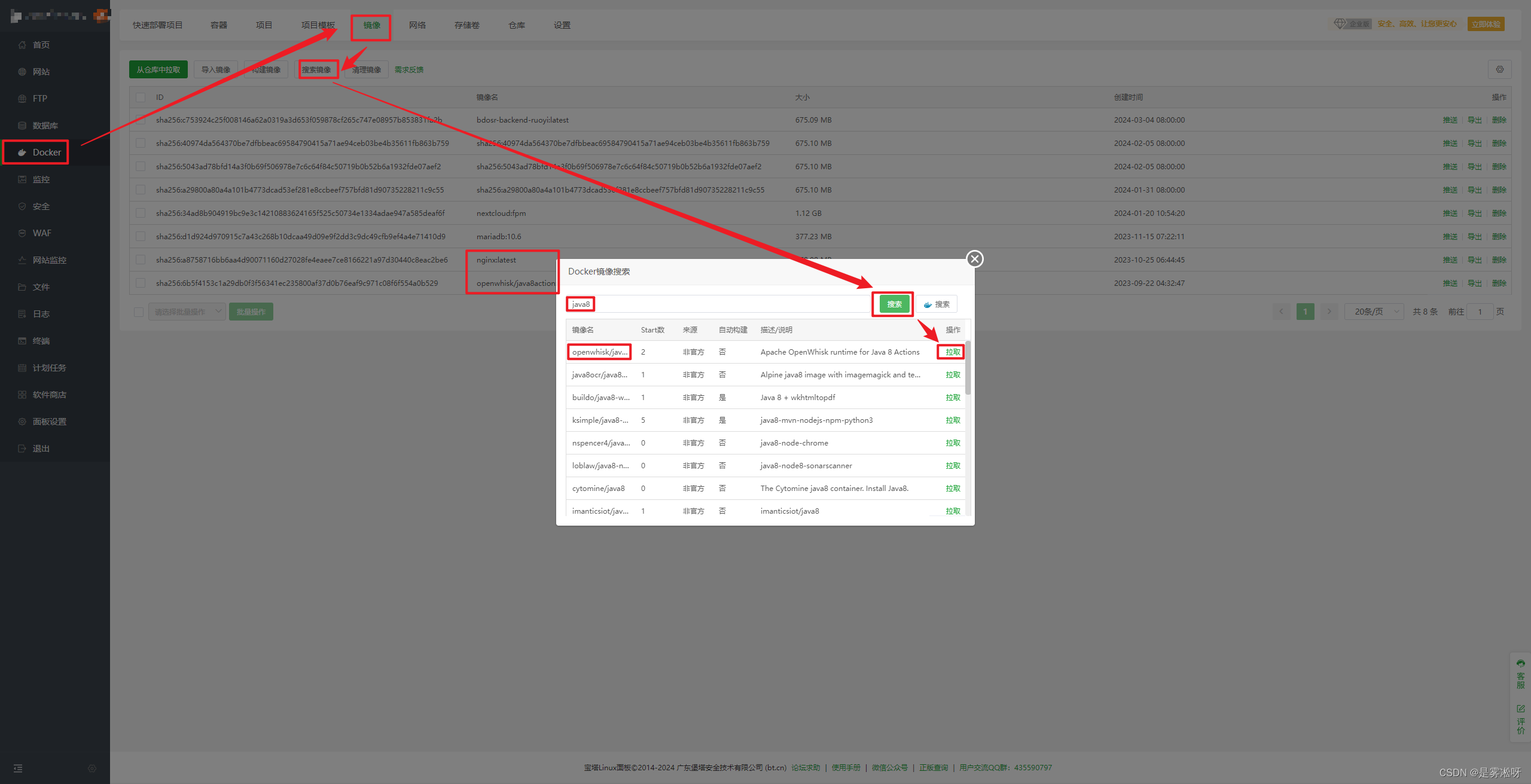Click the 搜索镜像 button
1531x784 pixels.
pyautogui.click(x=316, y=70)
